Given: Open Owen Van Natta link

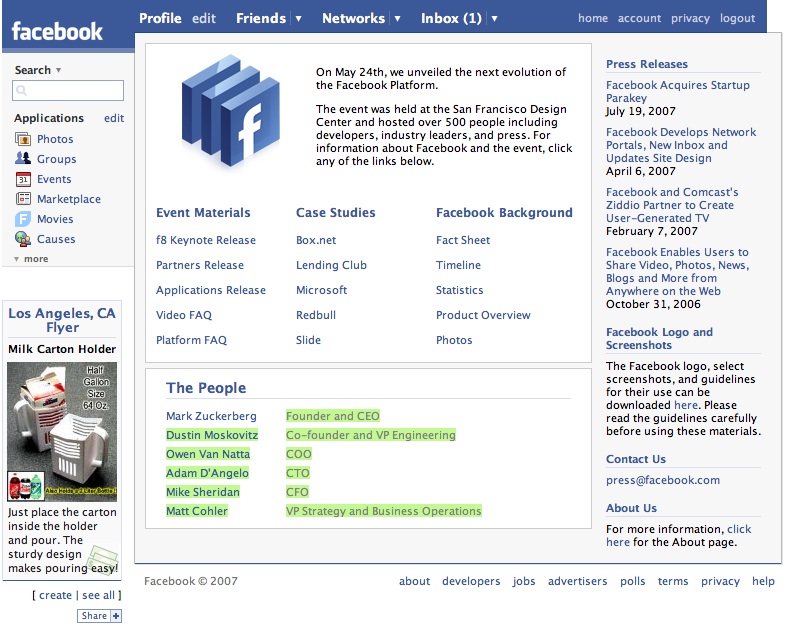Looking at the screenshot, I should click(x=208, y=454).
